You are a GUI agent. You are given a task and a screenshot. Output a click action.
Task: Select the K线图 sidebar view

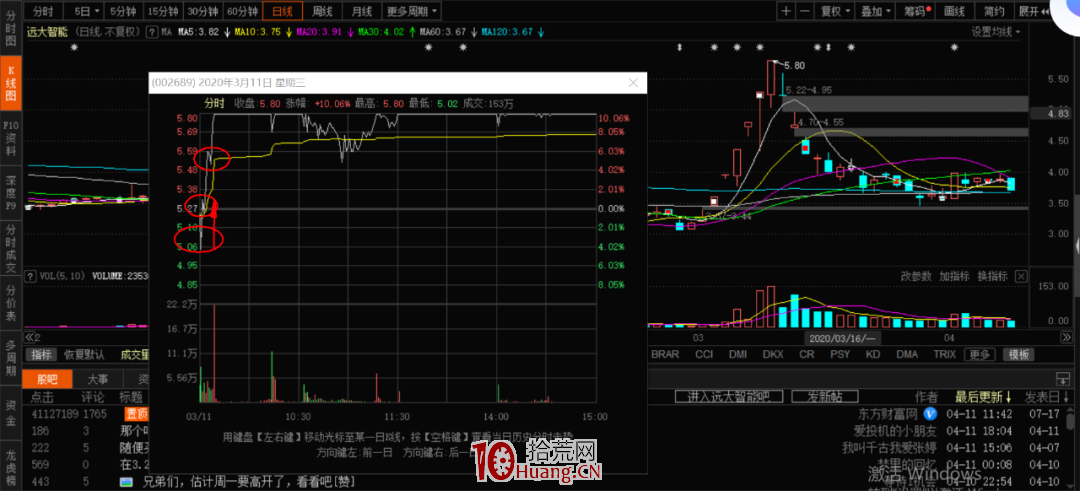[10, 83]
